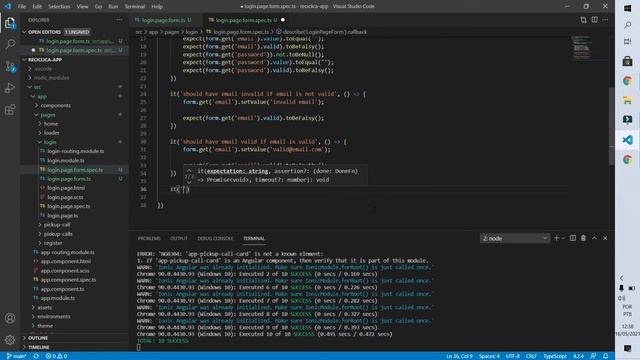
Task: Switch to the Output panel tab
Action: click(x=179, y=238)
